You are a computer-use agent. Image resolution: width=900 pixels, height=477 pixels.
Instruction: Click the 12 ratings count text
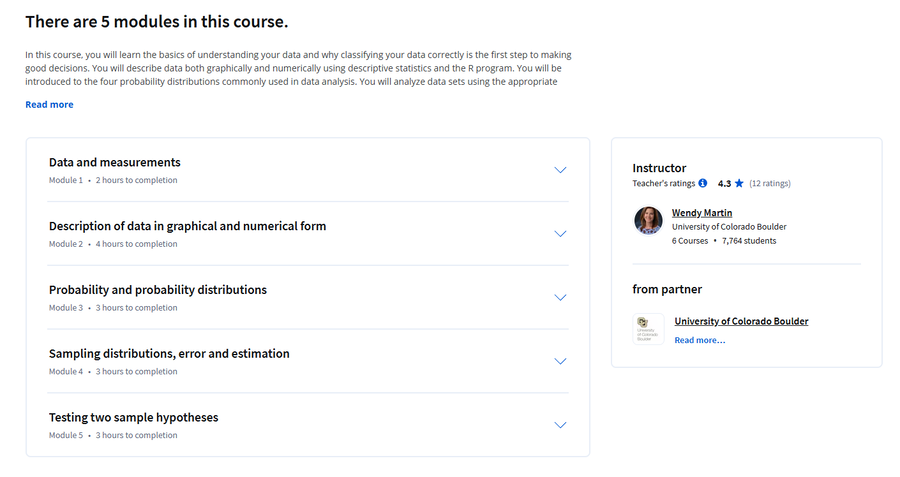770,184
